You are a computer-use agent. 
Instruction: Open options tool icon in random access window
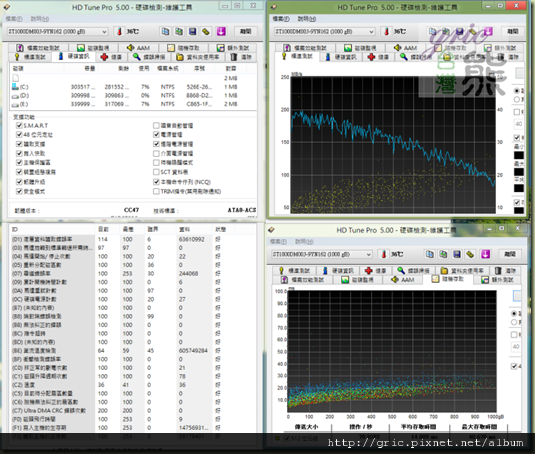click(x=470, y=254)
